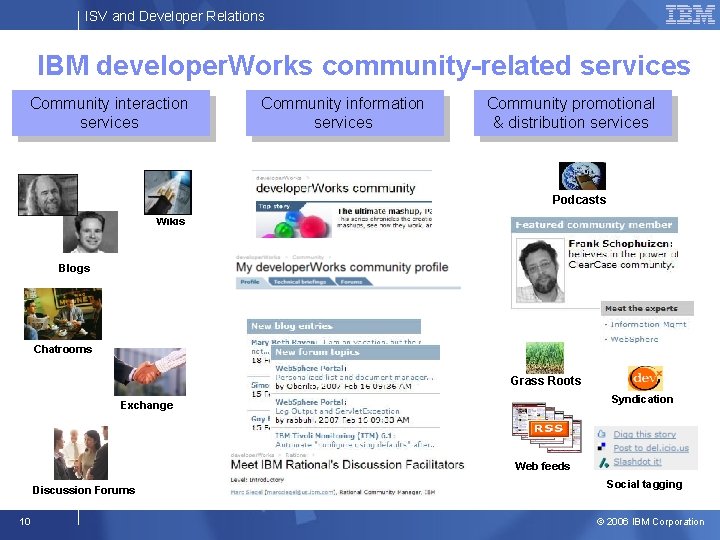Open first WebSphere Portal forum topic
Screen dimensions: 720x540
[x=311, y=368]
